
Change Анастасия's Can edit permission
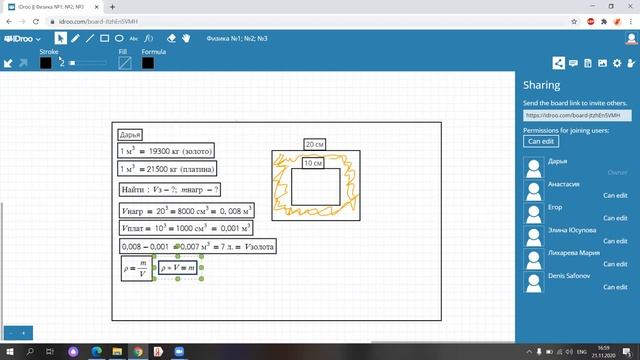(x=615, y=196)
